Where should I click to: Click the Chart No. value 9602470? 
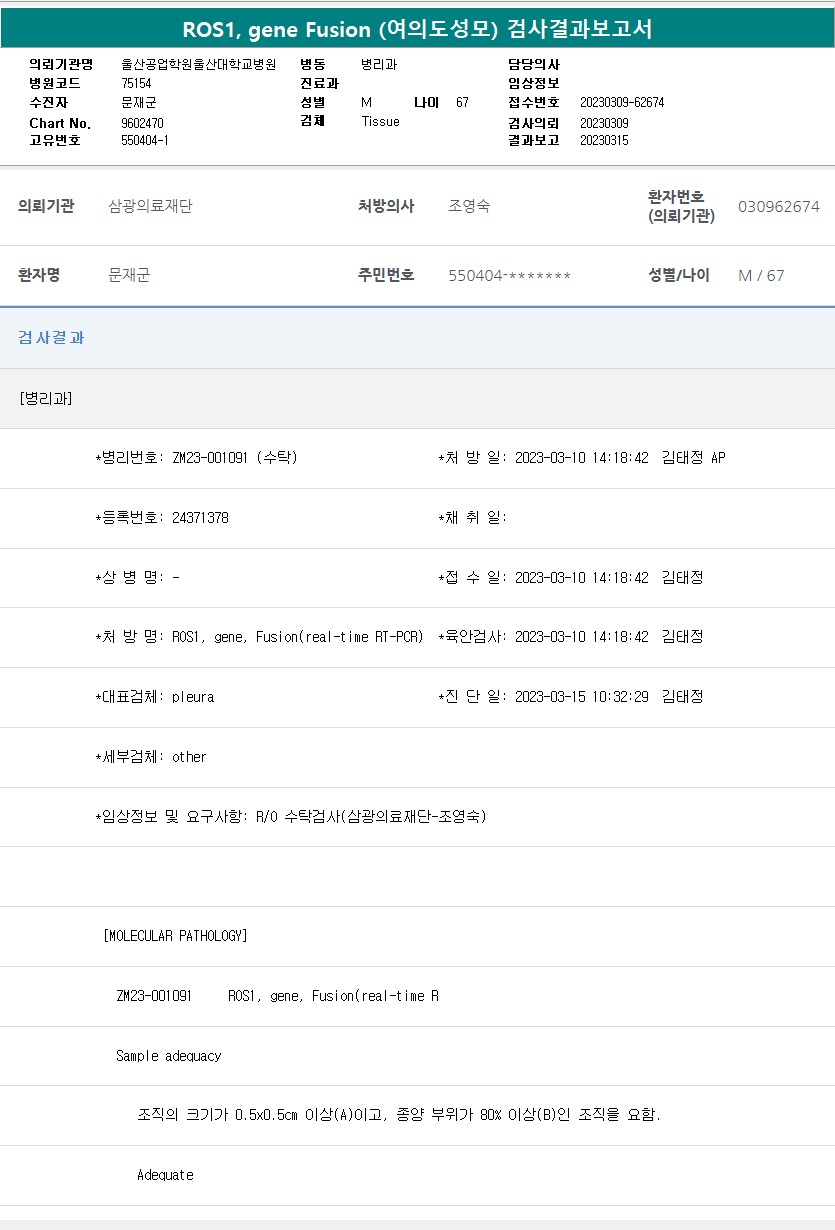click(142, 122)
